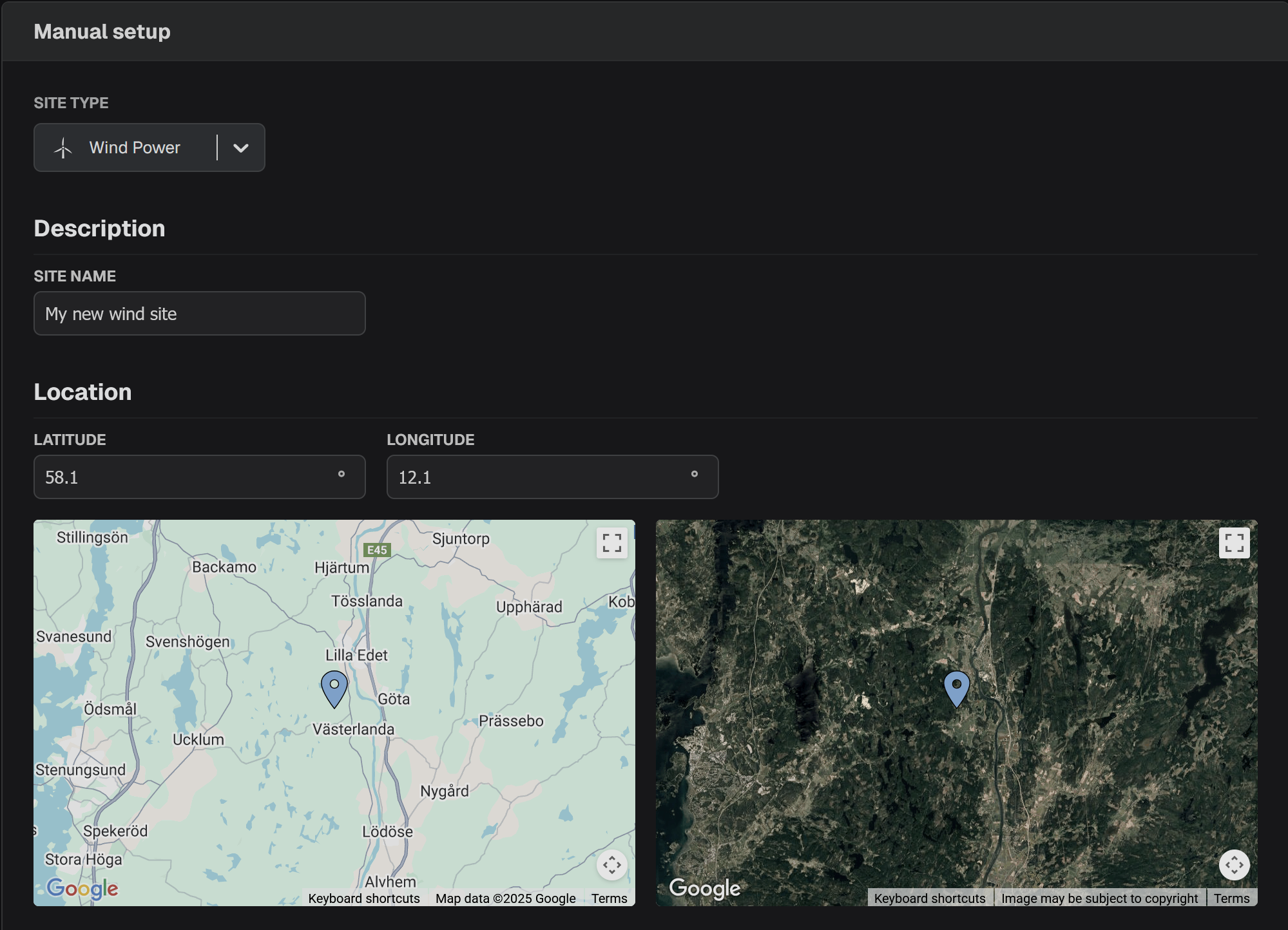This screenshot has height=930, width=1288.
Task: Focus the Longitude input field
Action: pos(540,477)
